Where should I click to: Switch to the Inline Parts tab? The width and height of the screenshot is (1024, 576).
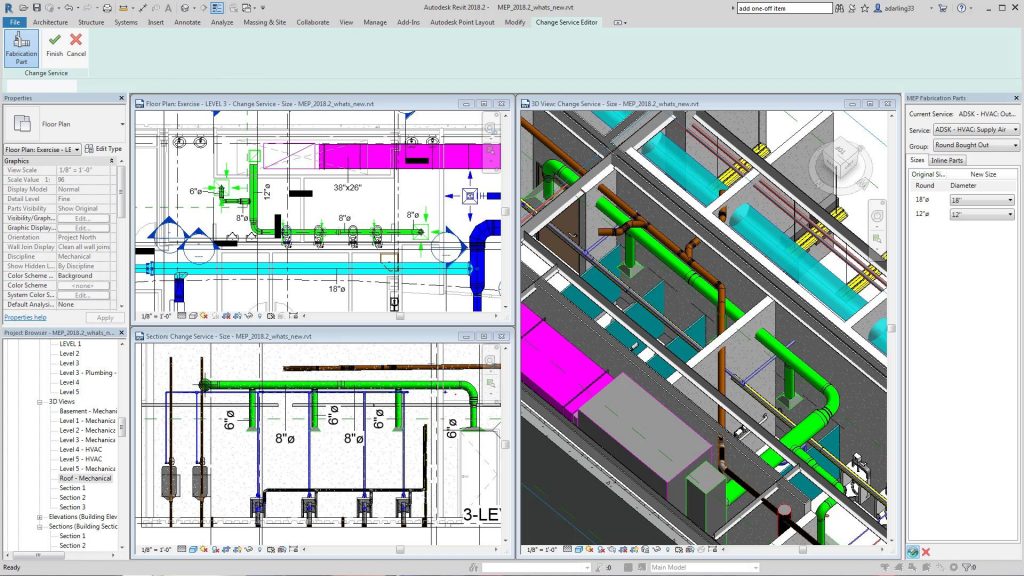coord(947,160)
